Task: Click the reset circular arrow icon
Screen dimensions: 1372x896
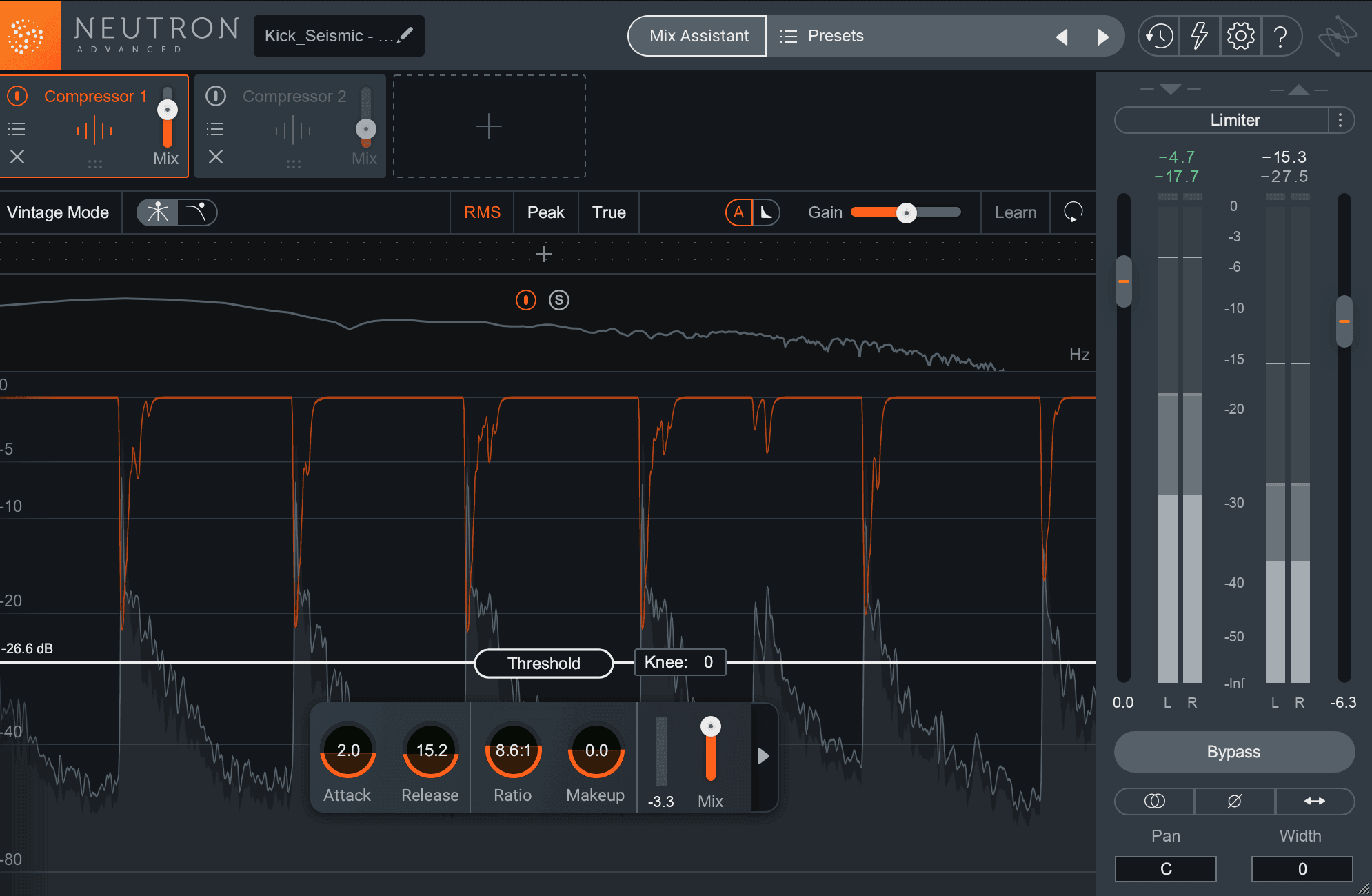Action: (x=1073, y=212)
